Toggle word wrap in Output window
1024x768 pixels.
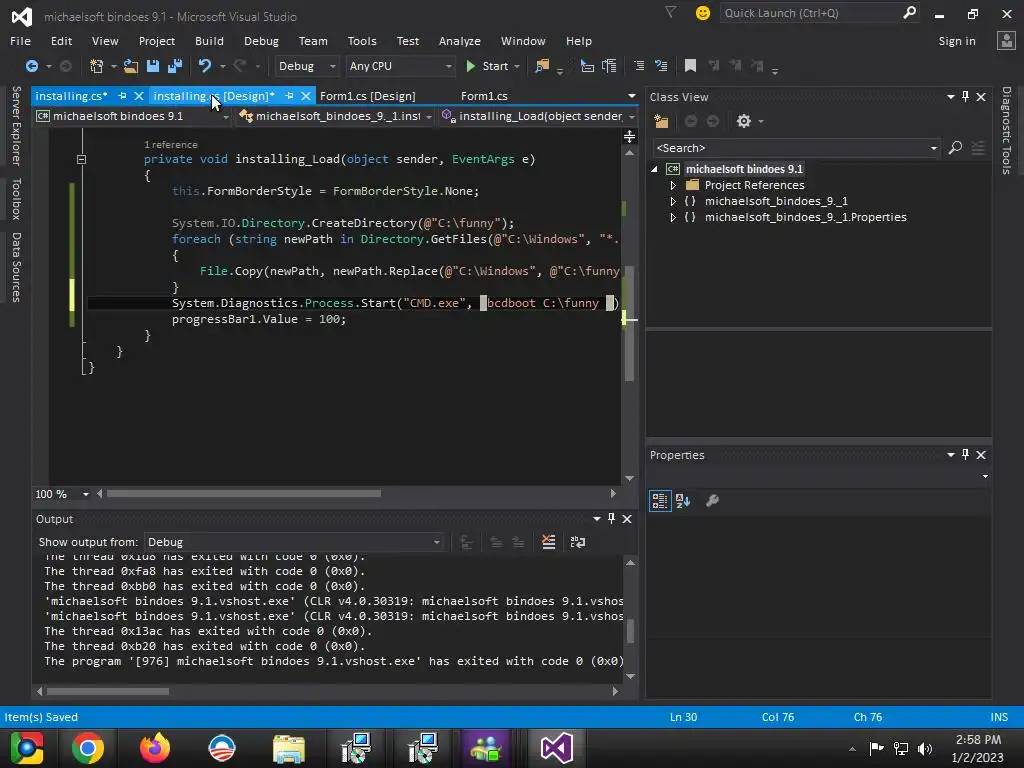pos(578,542)
